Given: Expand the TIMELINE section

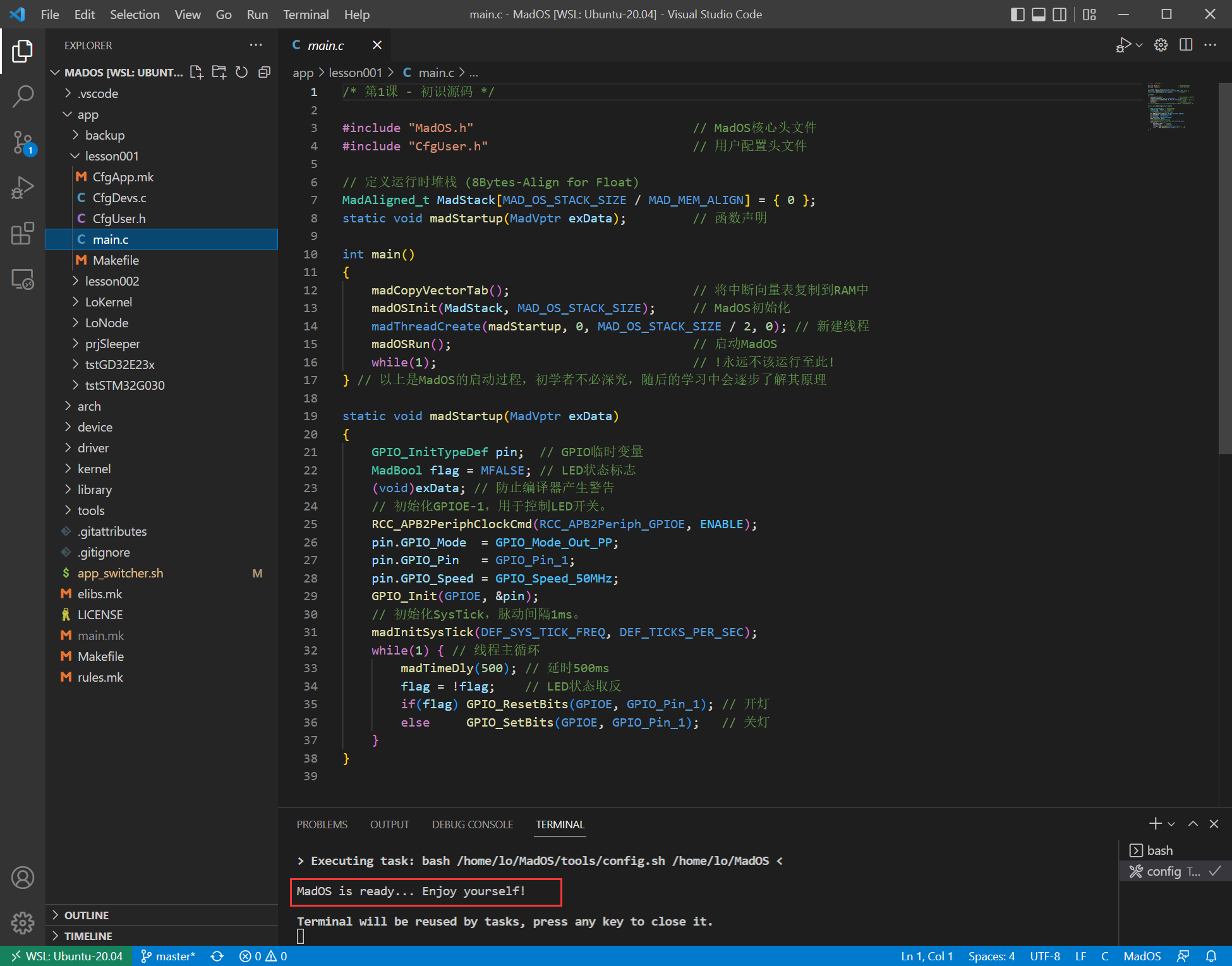Looking at the screenshot, I should [x=162, y=936].
